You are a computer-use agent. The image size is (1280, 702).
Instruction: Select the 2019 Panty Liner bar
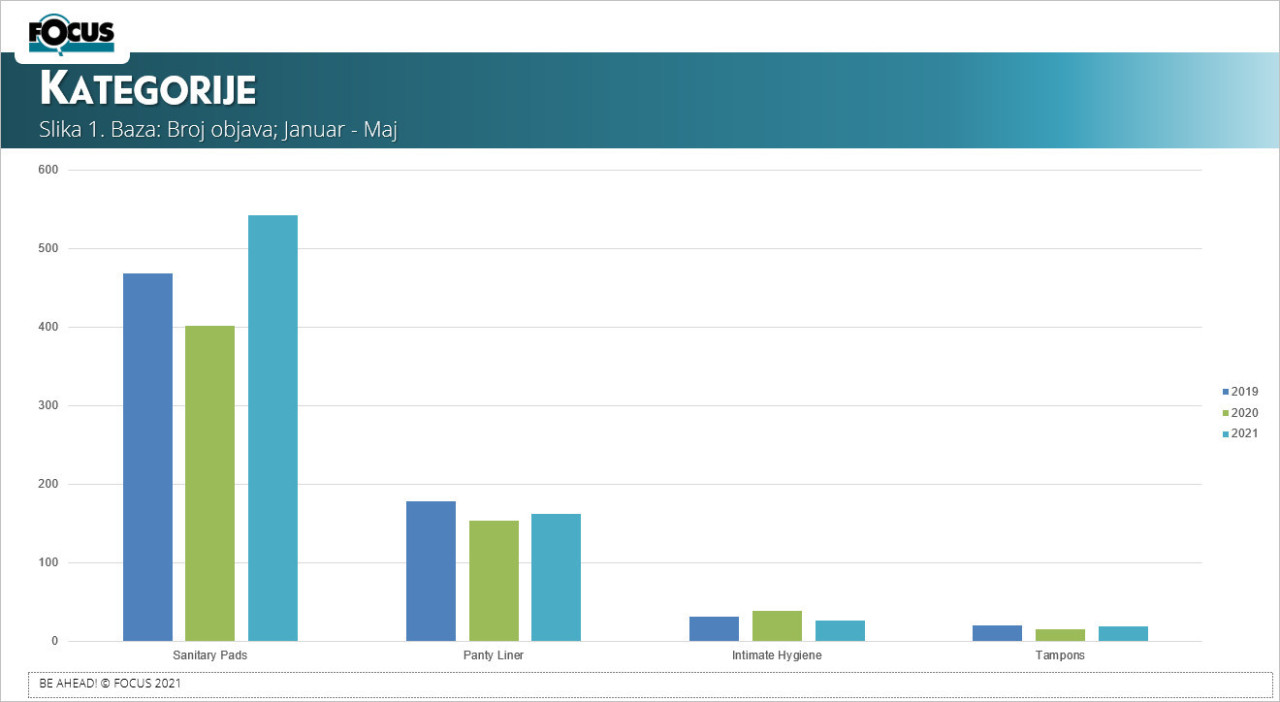point(431,571)
